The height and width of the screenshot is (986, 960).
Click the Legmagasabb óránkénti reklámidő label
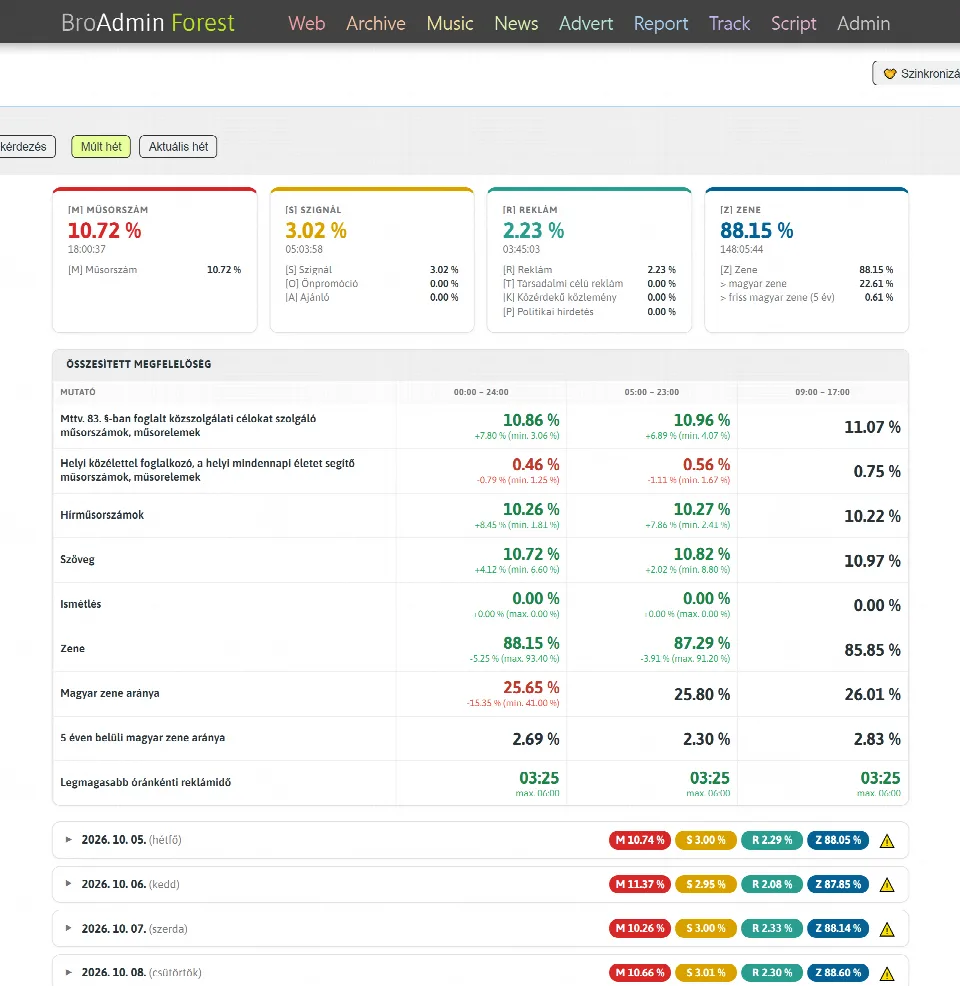click(145, 782)
